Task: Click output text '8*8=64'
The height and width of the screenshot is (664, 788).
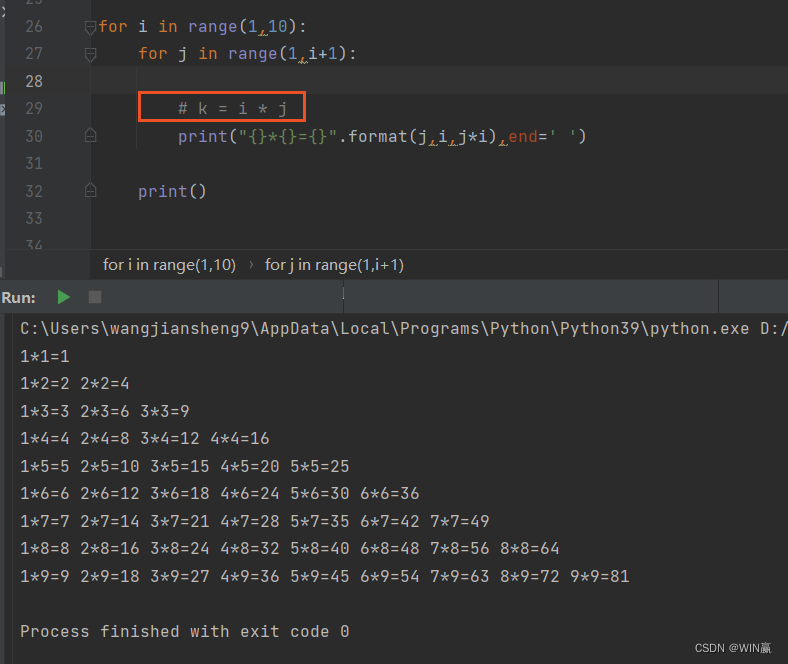Action: click(x=530, y=548)
